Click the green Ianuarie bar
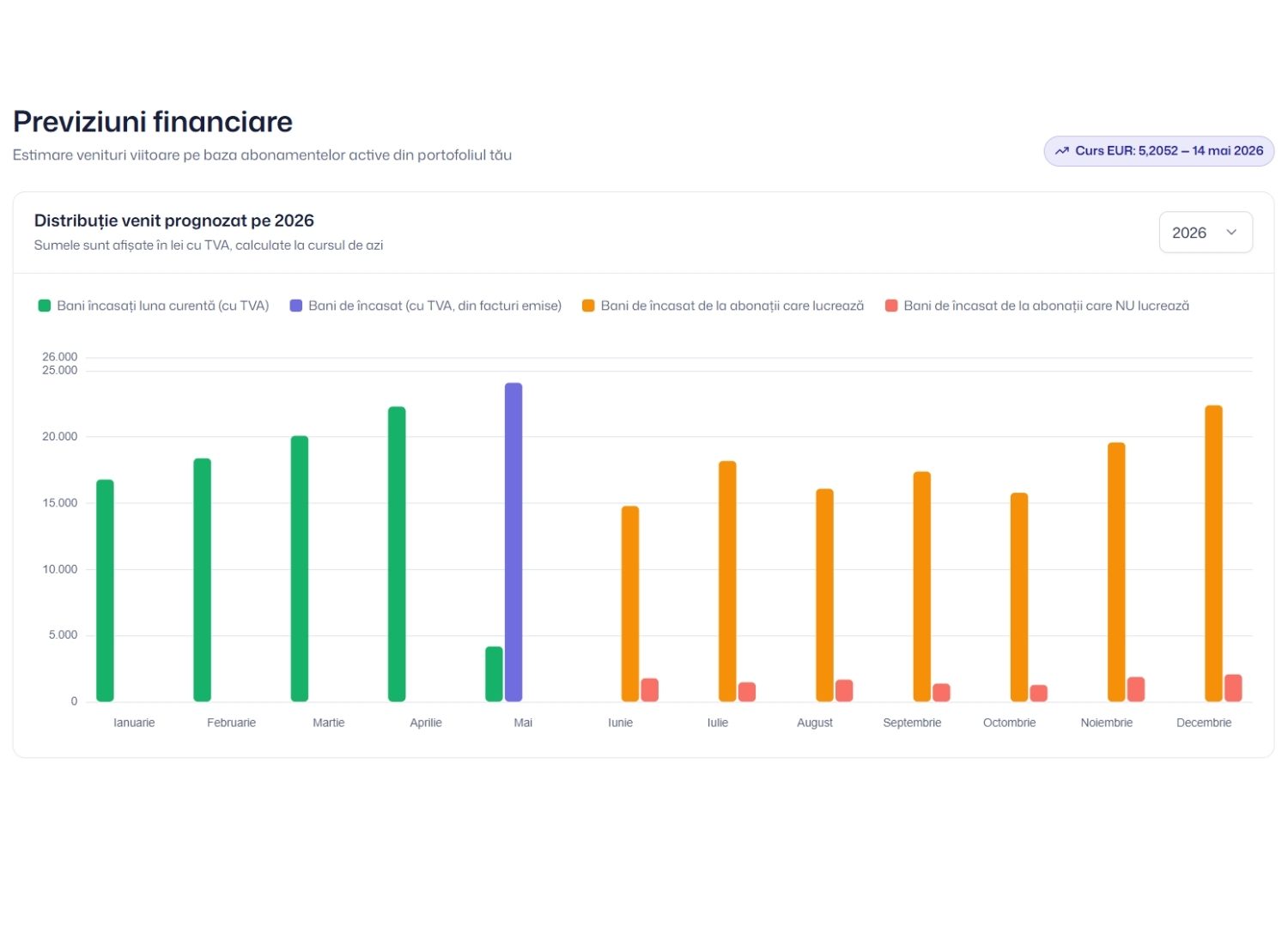Image resolution: width=1288 pixels, height=927 pixels. 105,591
